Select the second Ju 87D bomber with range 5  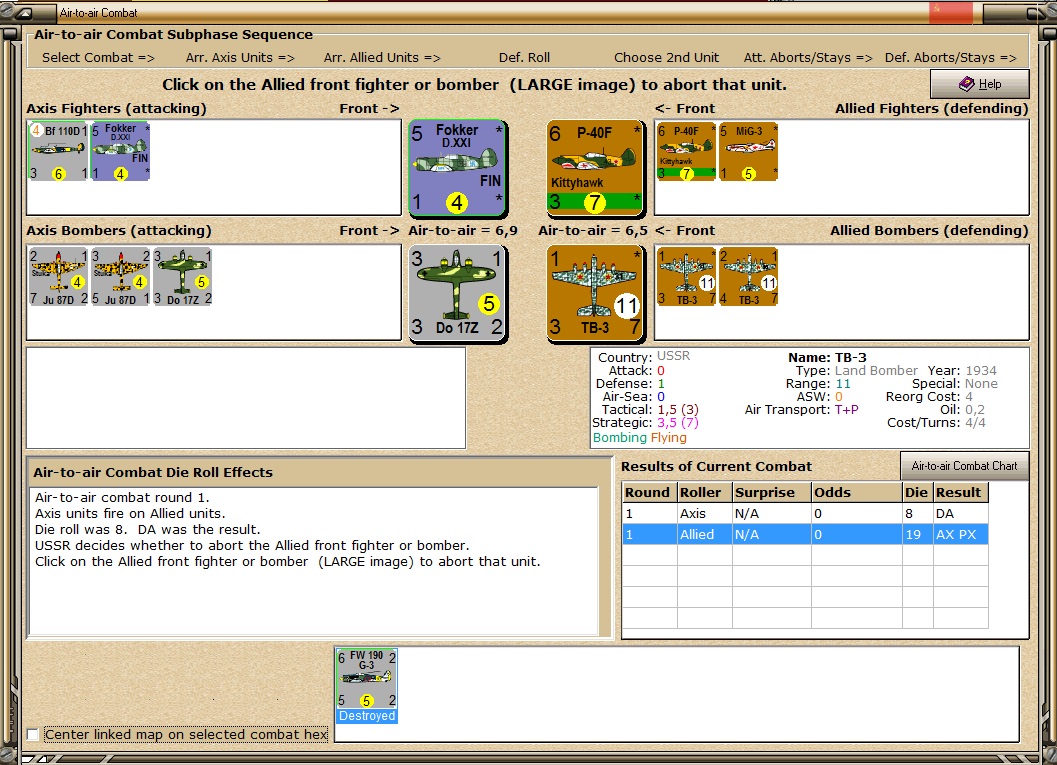pos(120,277)
